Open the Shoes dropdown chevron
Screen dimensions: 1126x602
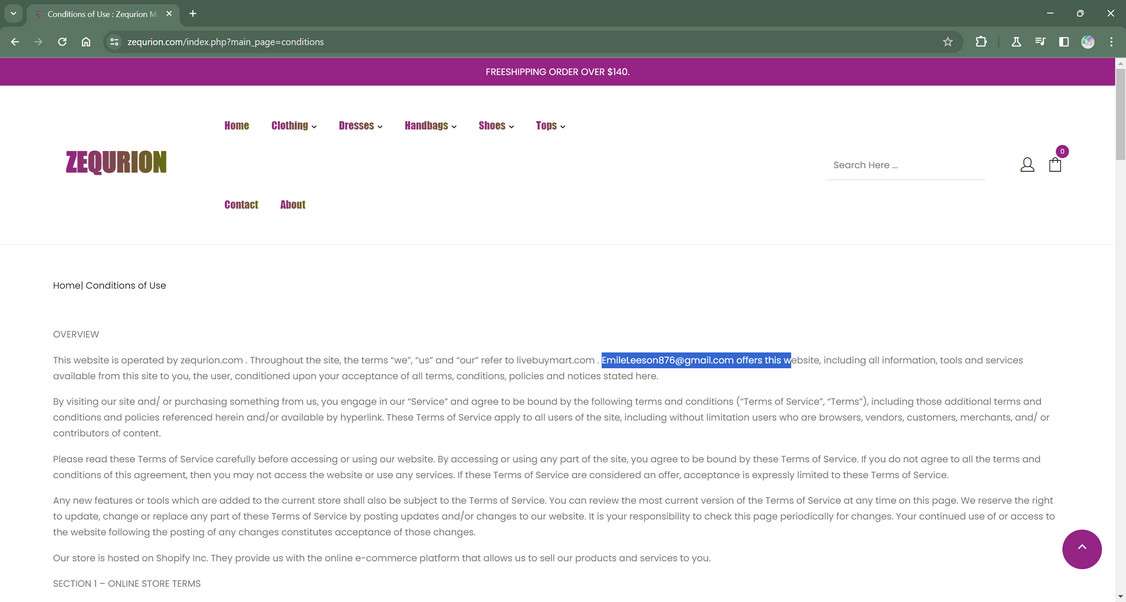(511, 126)
